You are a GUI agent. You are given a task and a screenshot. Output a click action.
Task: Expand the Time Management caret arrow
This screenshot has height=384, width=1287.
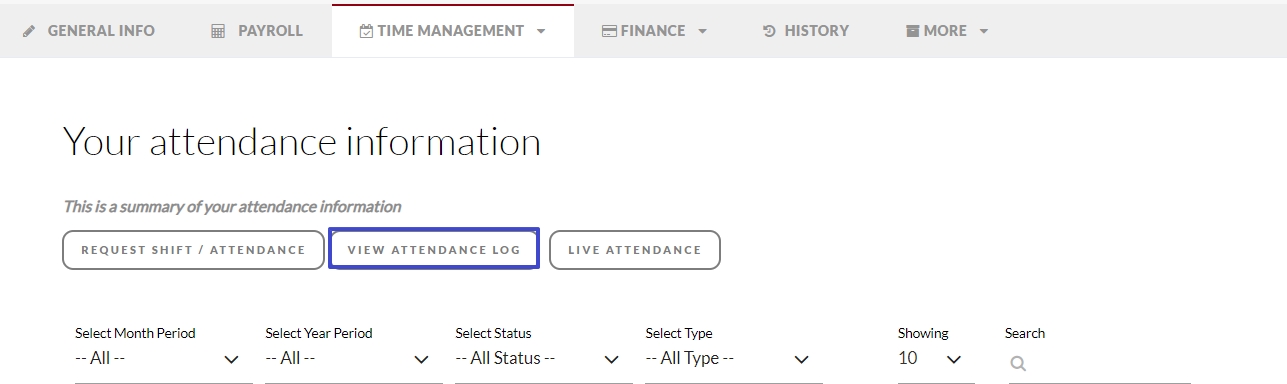click(x=541, y=31)
